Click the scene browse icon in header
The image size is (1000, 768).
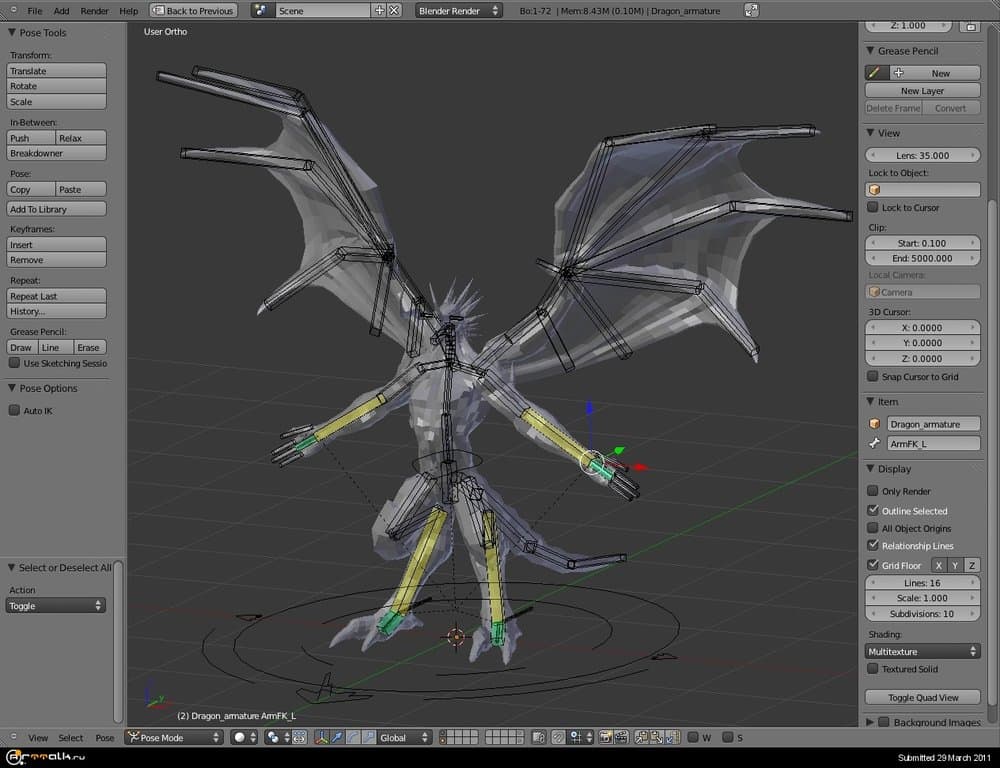[x=263, y=11]
